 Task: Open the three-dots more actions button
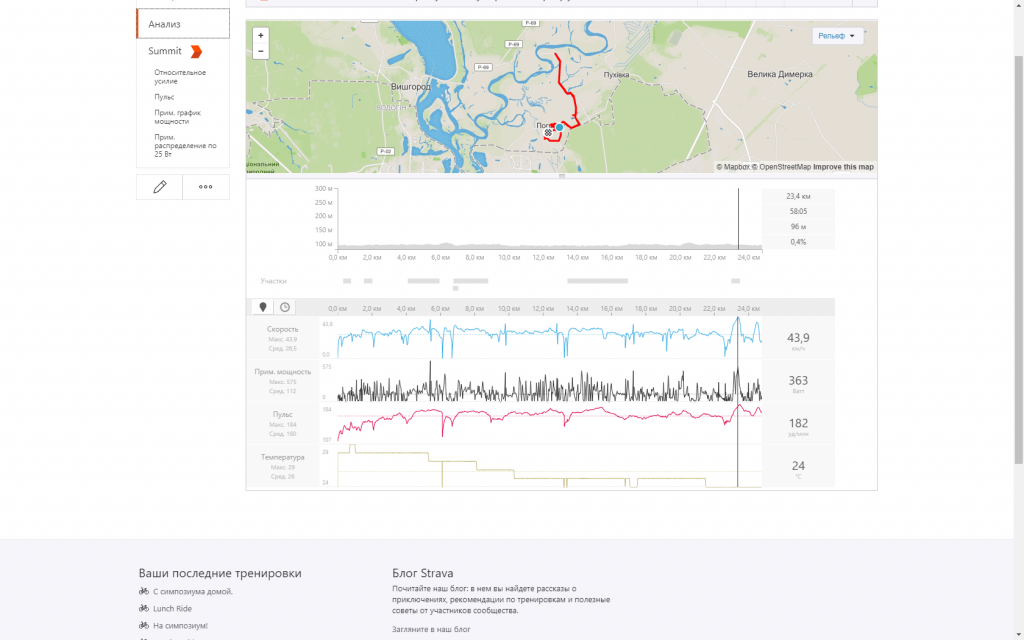[x=206, y=187]
